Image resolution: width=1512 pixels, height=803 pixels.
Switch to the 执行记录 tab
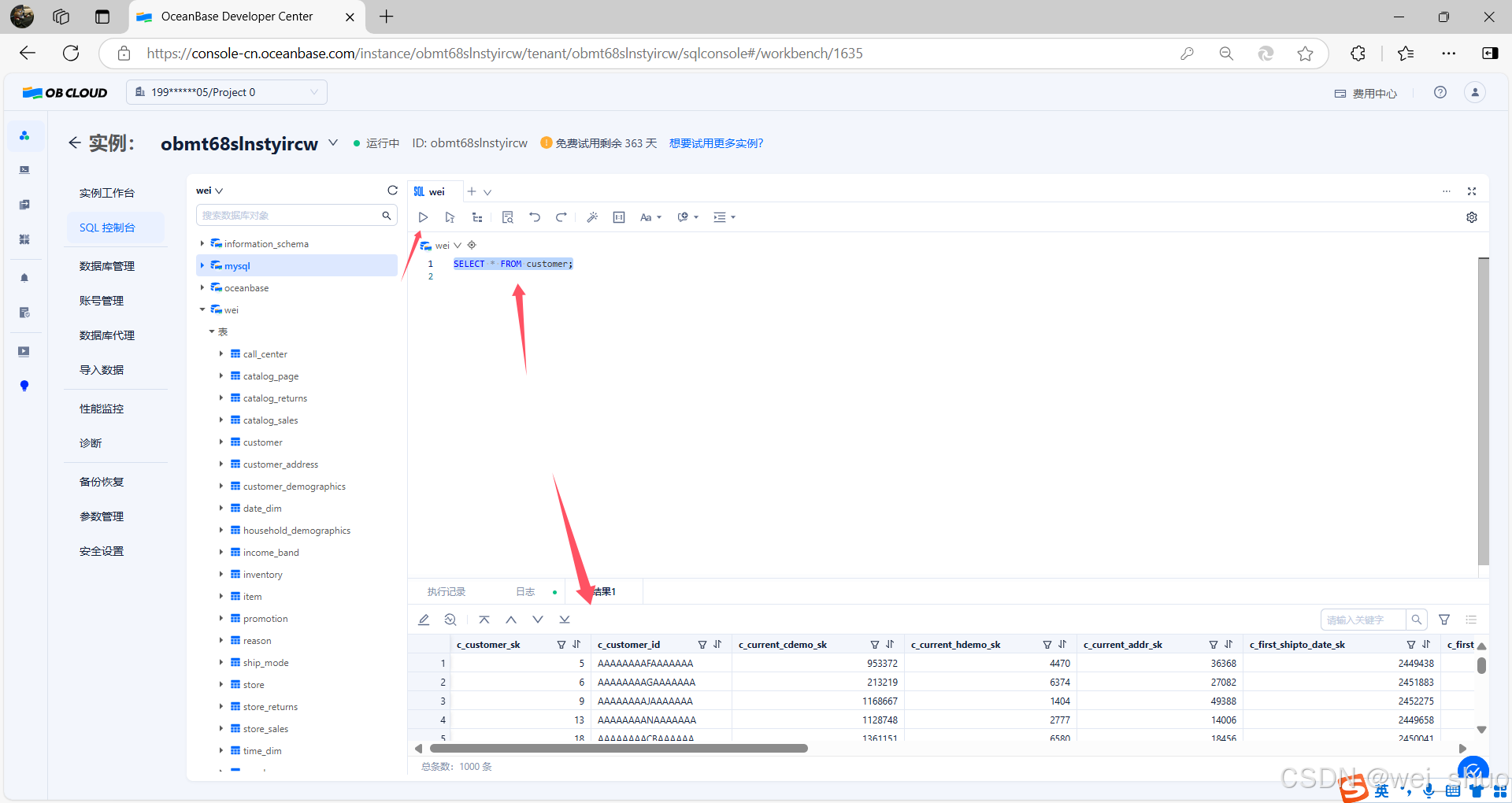(447, 592)
